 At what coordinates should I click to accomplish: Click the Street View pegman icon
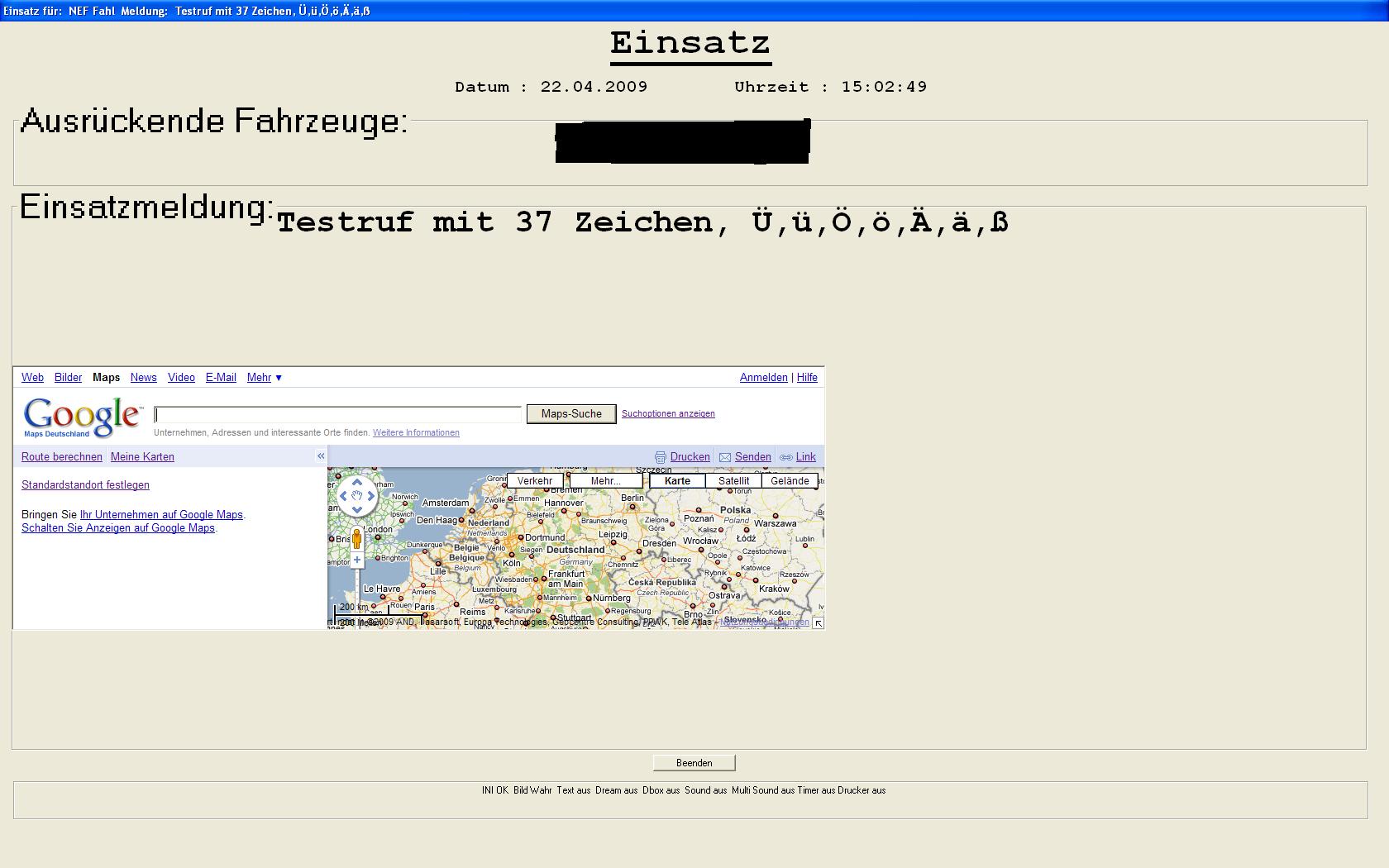click(x=357, y=541)
